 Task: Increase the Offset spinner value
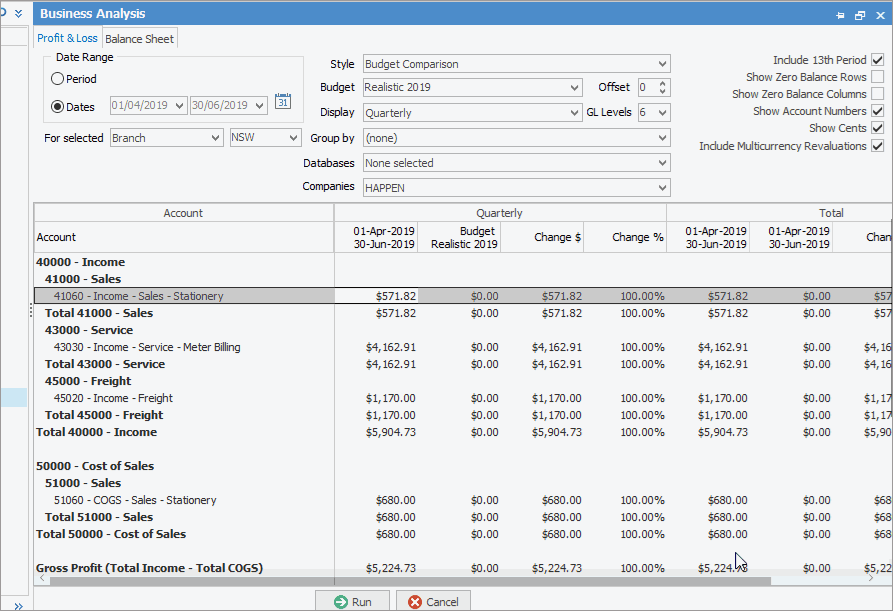pos(663,83)
